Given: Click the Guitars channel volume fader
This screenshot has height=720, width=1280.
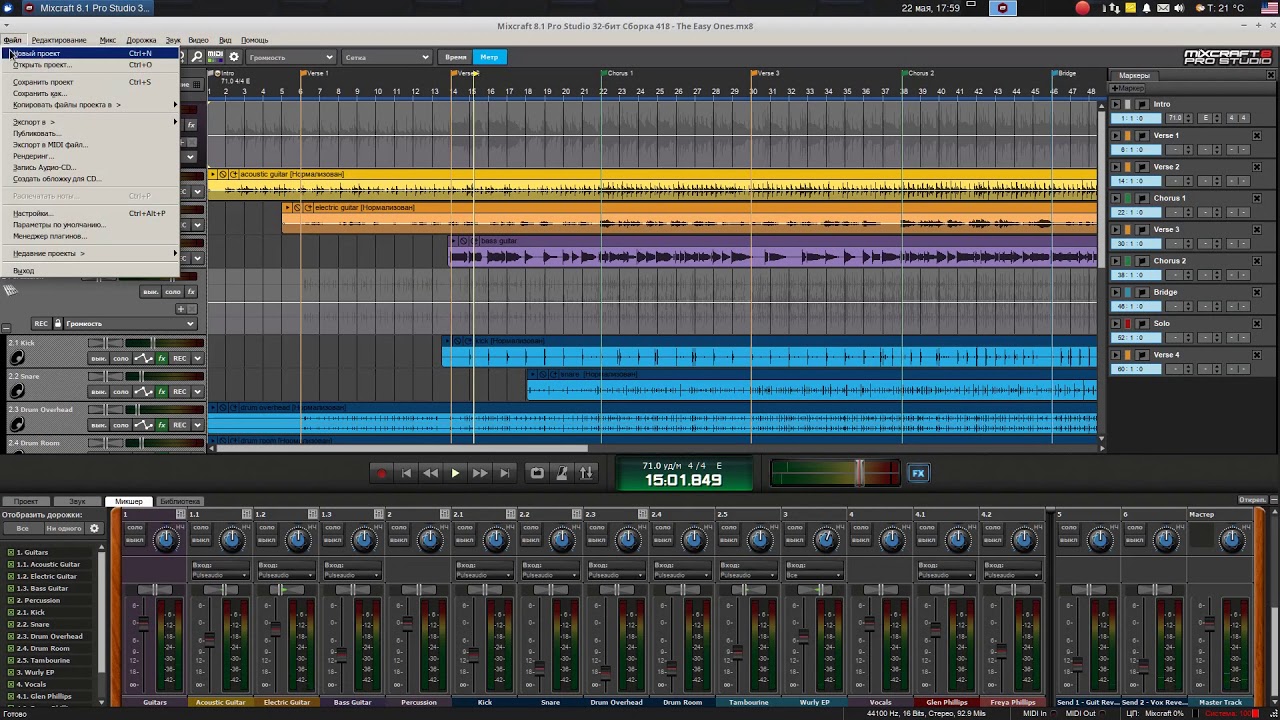Looking at the screenshot, I should point(143,623).
